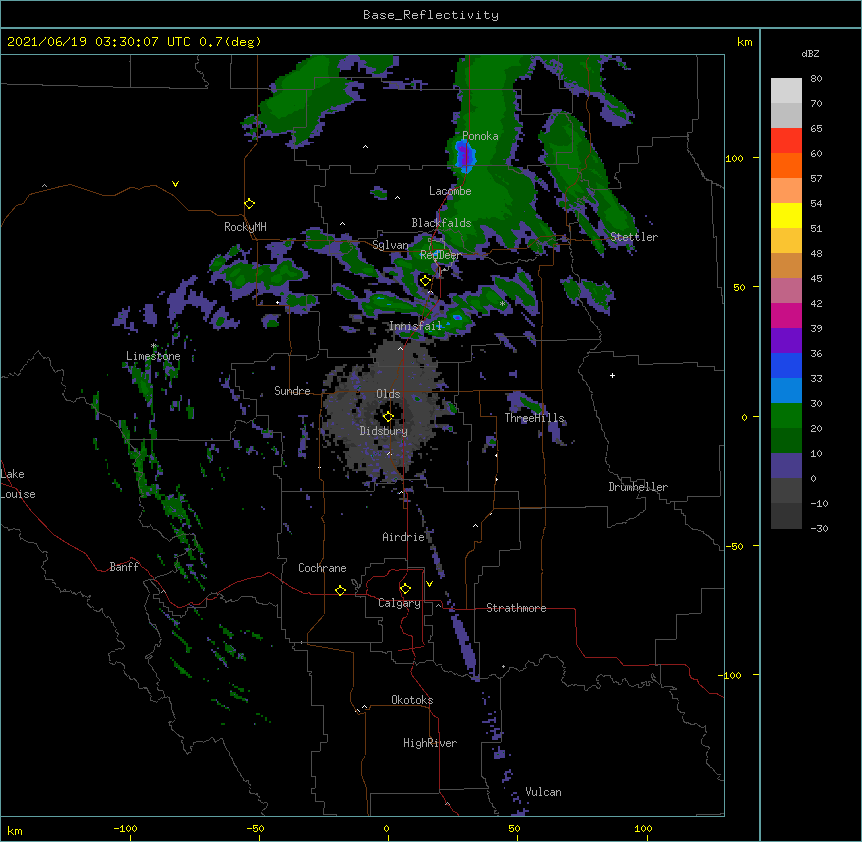Click the Sylvan city label
Viewport: 862px width, 842px height.
pyautogui.click(x=390, y=245)
